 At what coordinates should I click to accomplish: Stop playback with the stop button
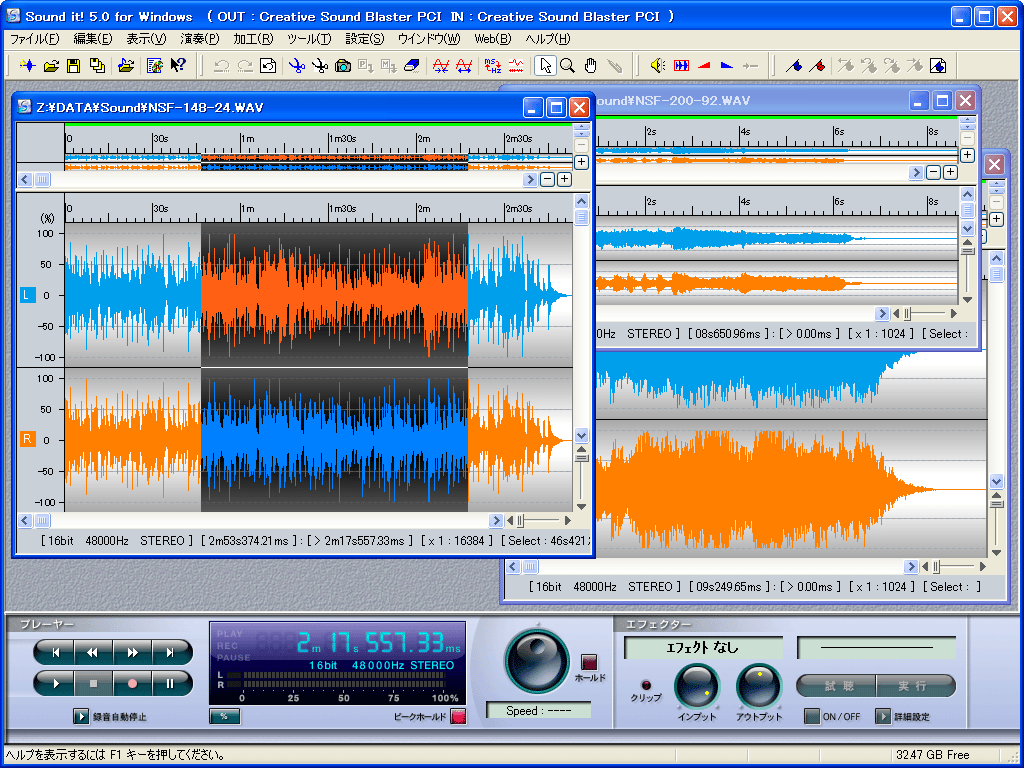(x=93, y=683)
